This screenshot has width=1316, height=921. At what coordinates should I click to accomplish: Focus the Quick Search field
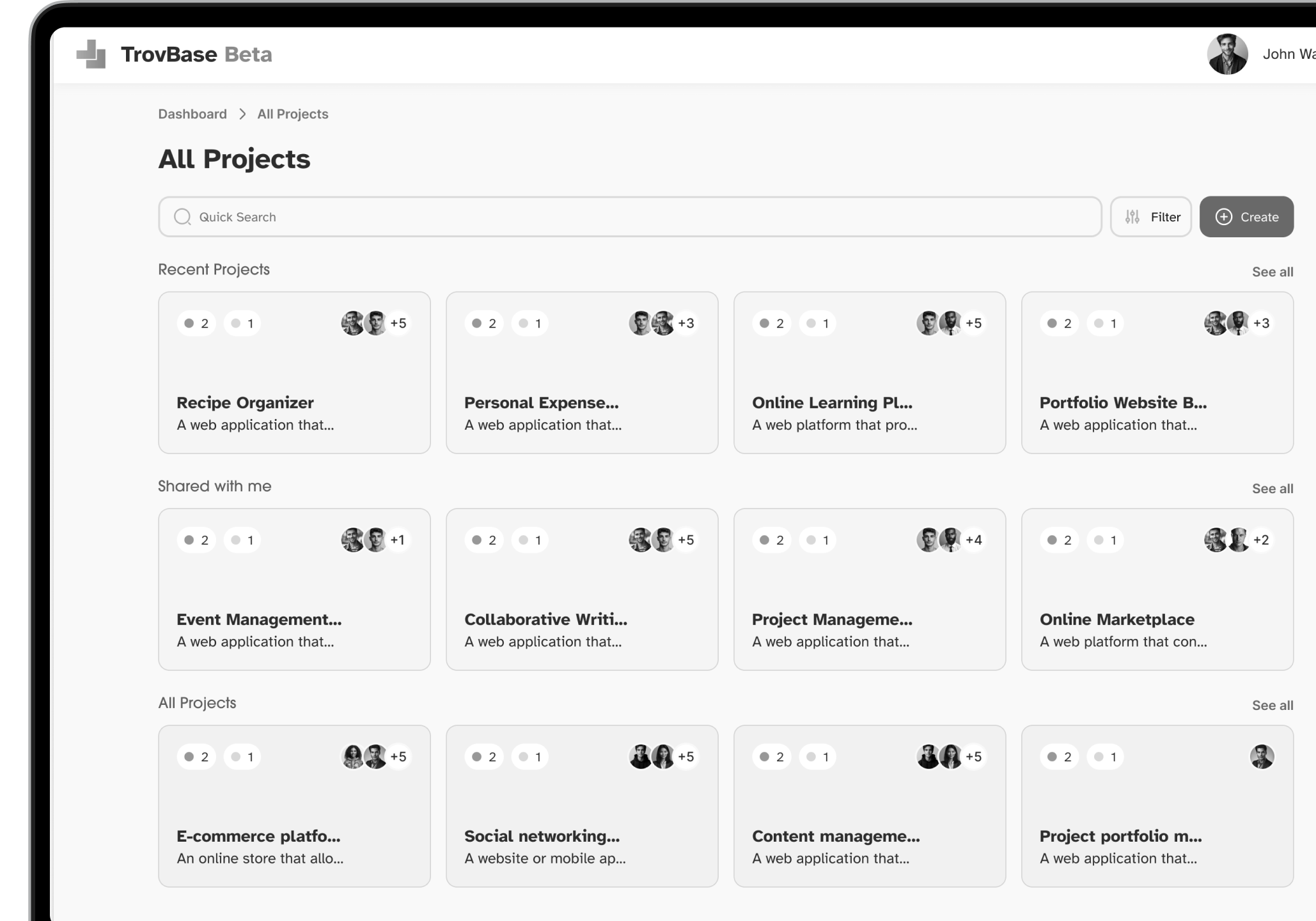point(630,217)
